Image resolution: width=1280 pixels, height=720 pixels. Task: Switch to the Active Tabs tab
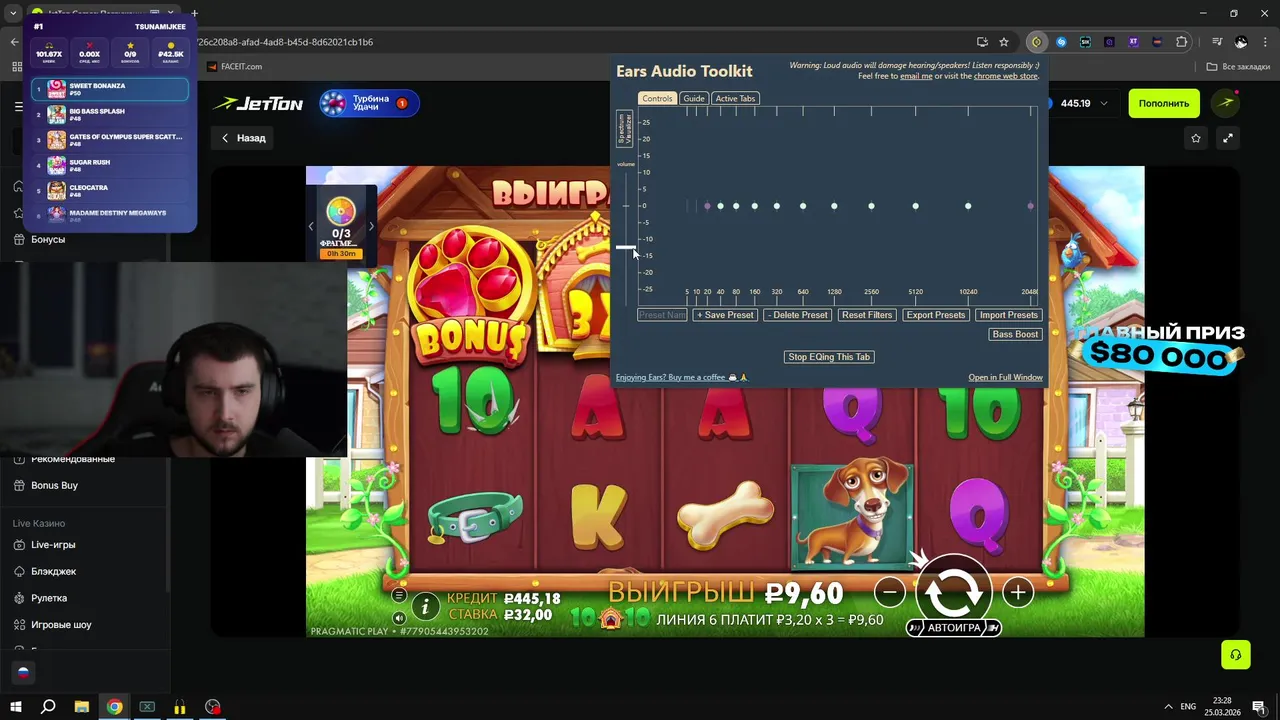pos(735,98)
